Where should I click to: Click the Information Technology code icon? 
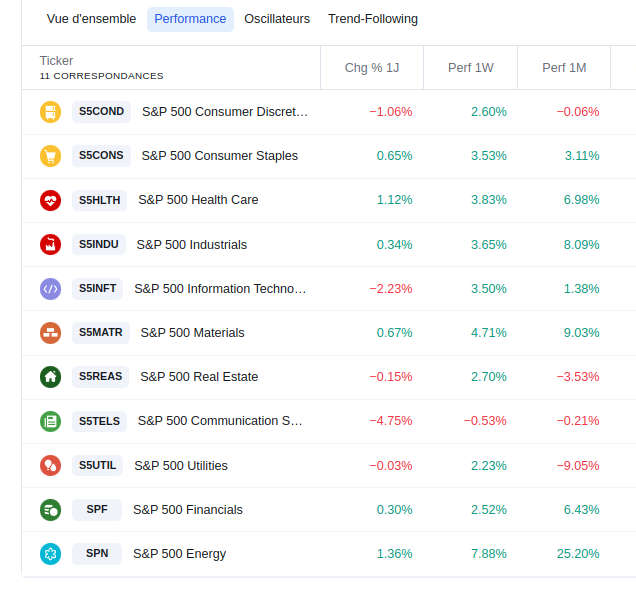pos(50,289)
